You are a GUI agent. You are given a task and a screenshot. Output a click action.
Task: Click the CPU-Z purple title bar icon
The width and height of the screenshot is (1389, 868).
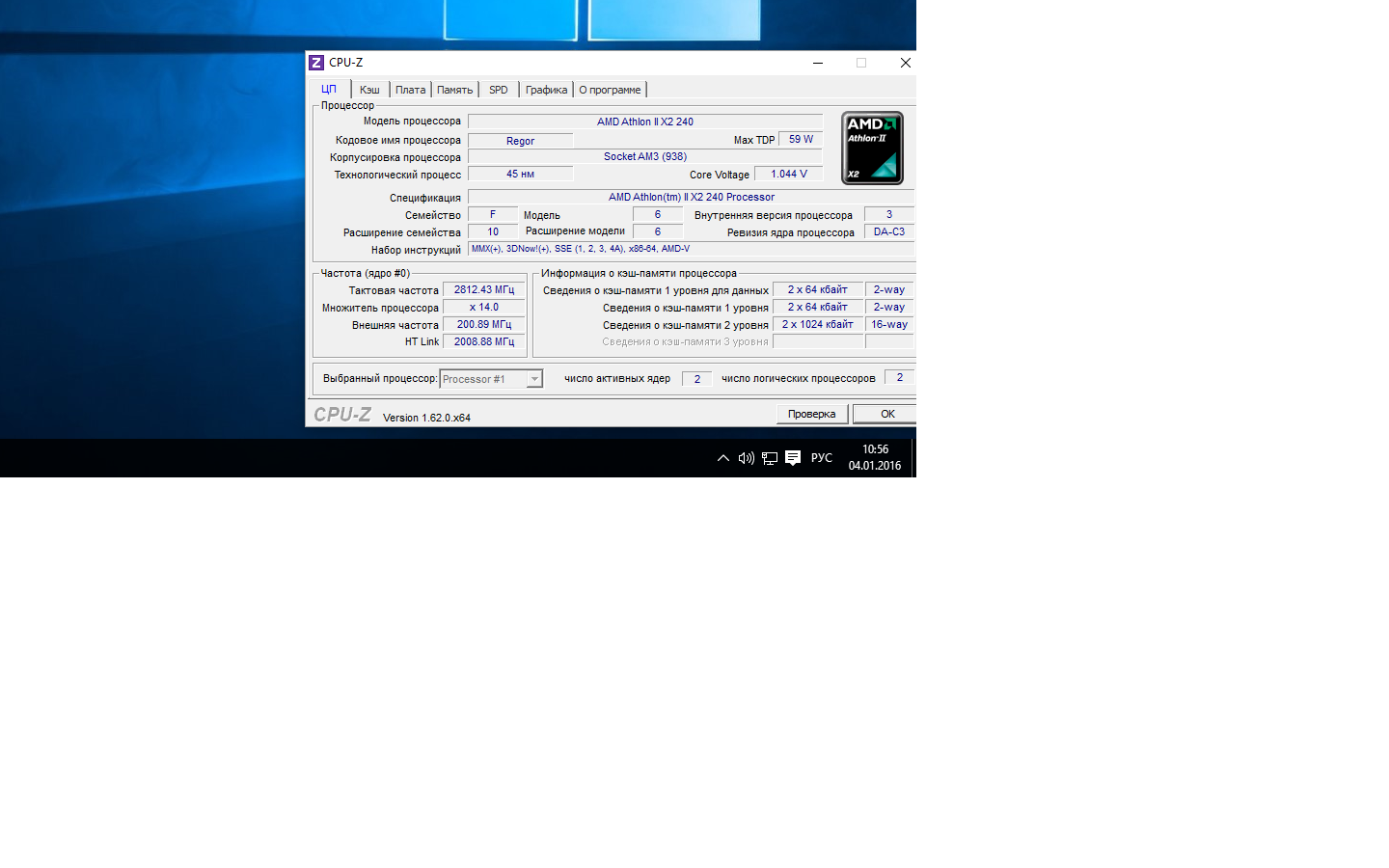click(316, 63)
